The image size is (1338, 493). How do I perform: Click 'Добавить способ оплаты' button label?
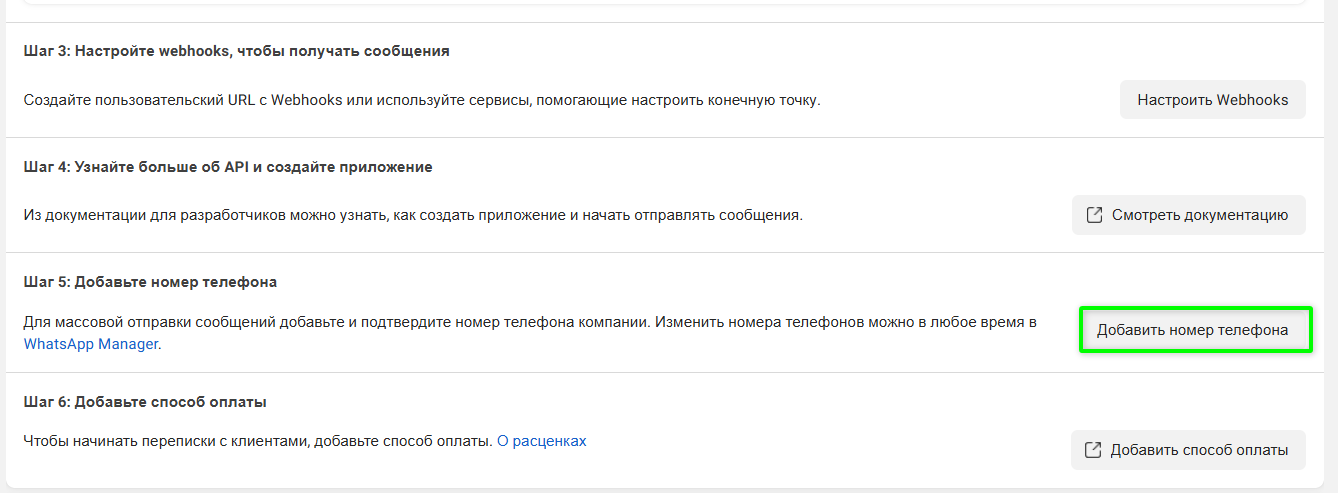coord(1199,450)
